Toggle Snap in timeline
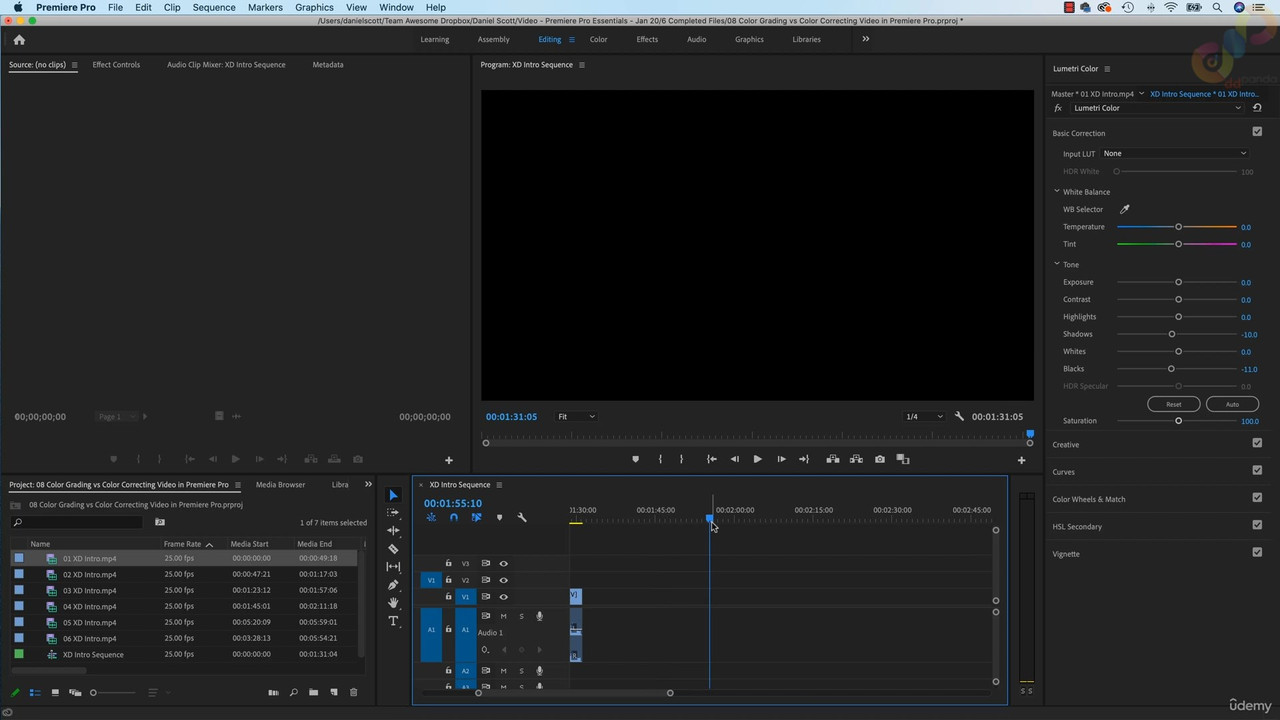1280x720 pixels. [x=453, y=517]
